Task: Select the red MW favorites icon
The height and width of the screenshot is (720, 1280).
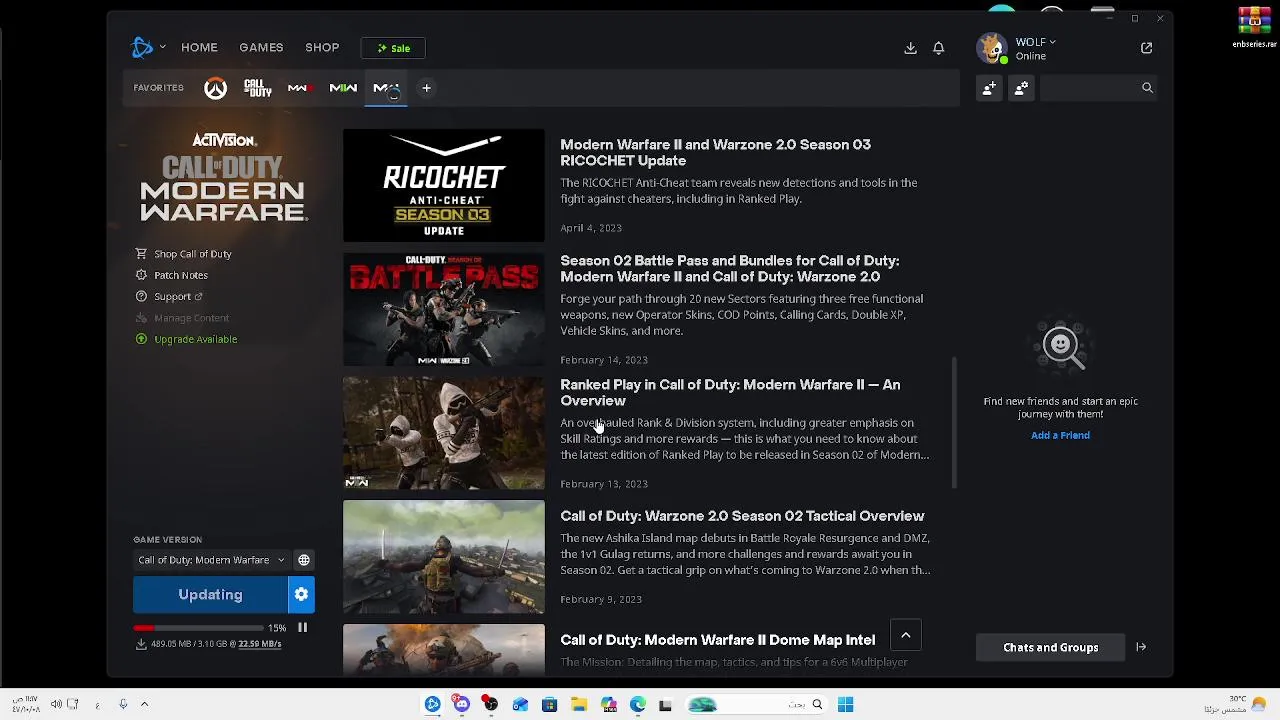Action: click(300, 88)
